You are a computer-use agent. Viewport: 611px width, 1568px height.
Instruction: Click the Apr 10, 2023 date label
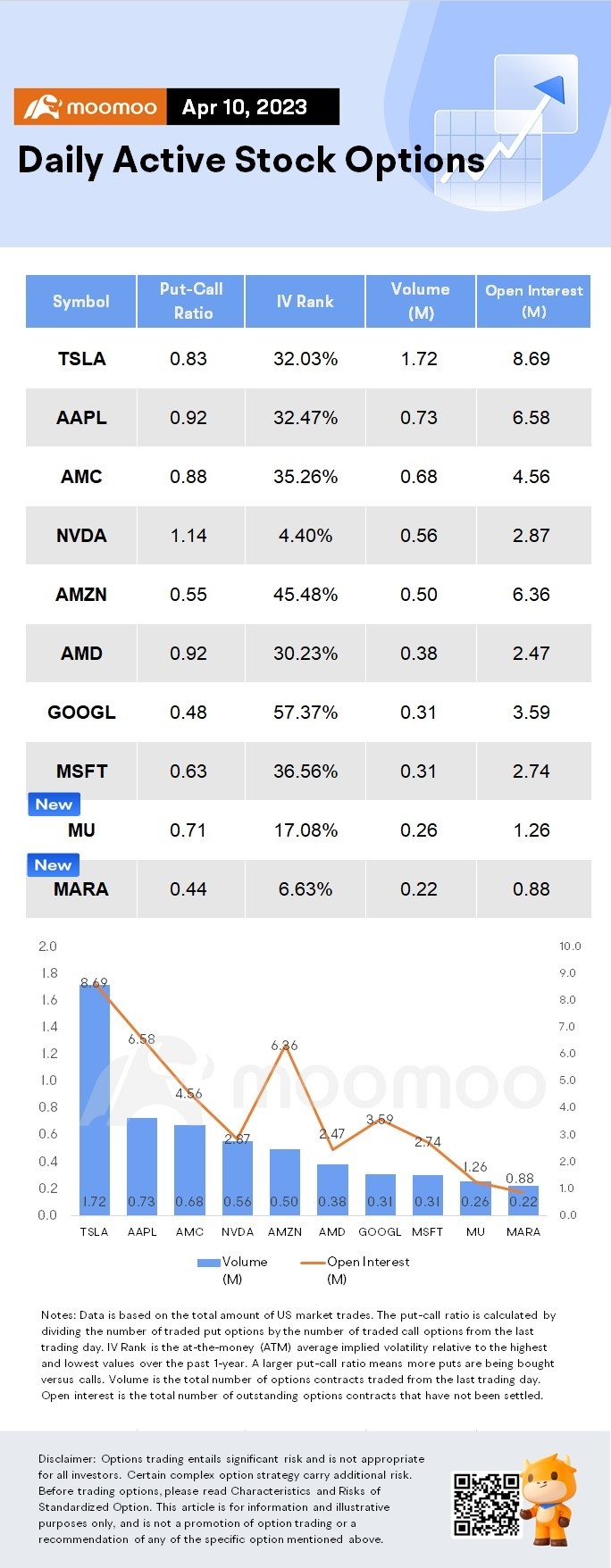pos(244,107)
